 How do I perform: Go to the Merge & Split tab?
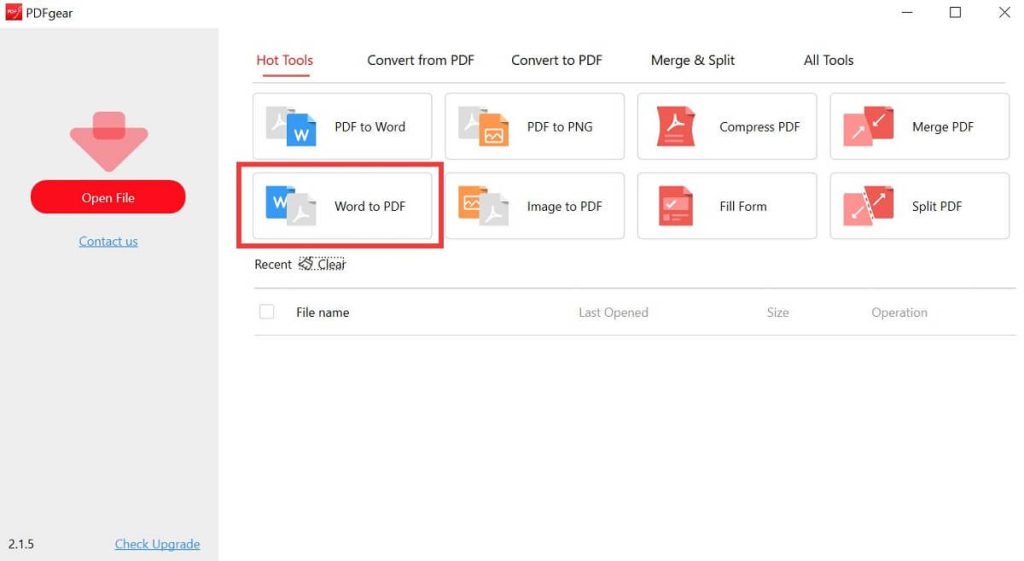tap(692, 60)
